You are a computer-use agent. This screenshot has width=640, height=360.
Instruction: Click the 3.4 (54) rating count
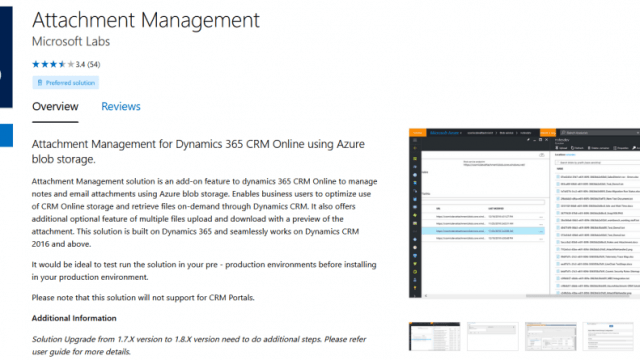88,64
